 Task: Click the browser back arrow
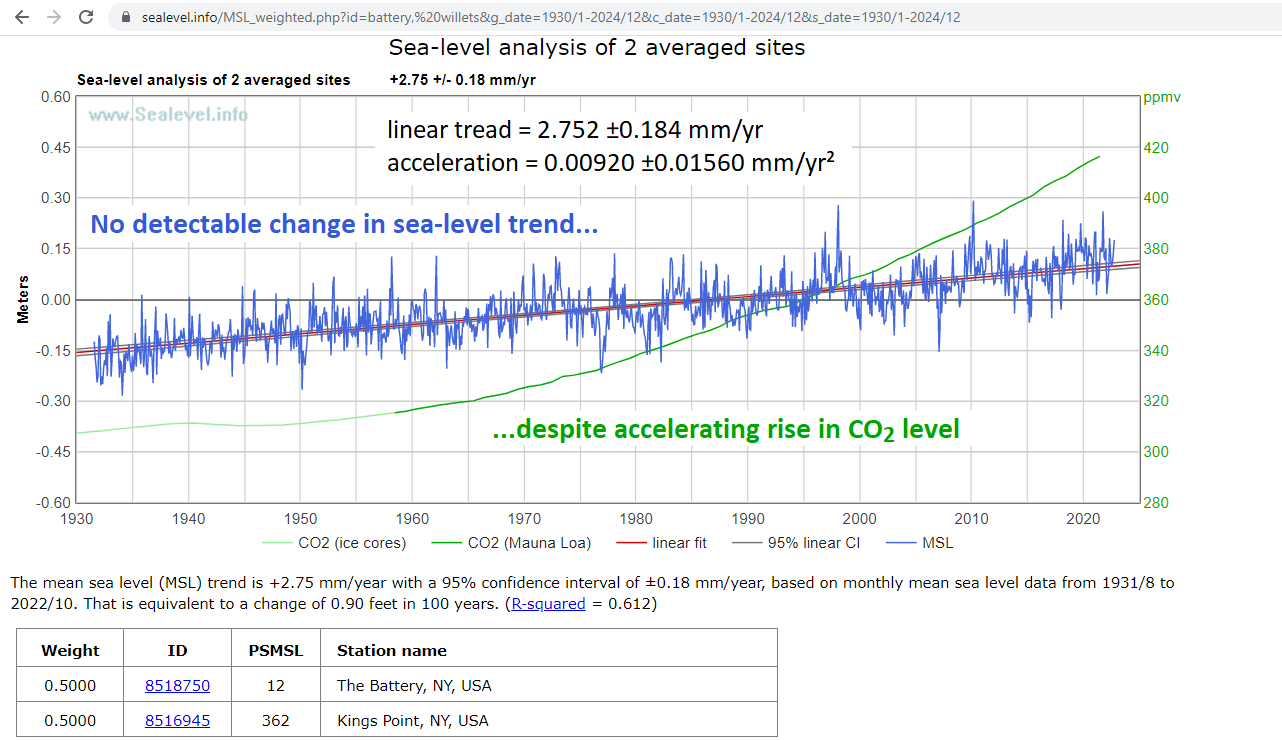tap(22, 17)
